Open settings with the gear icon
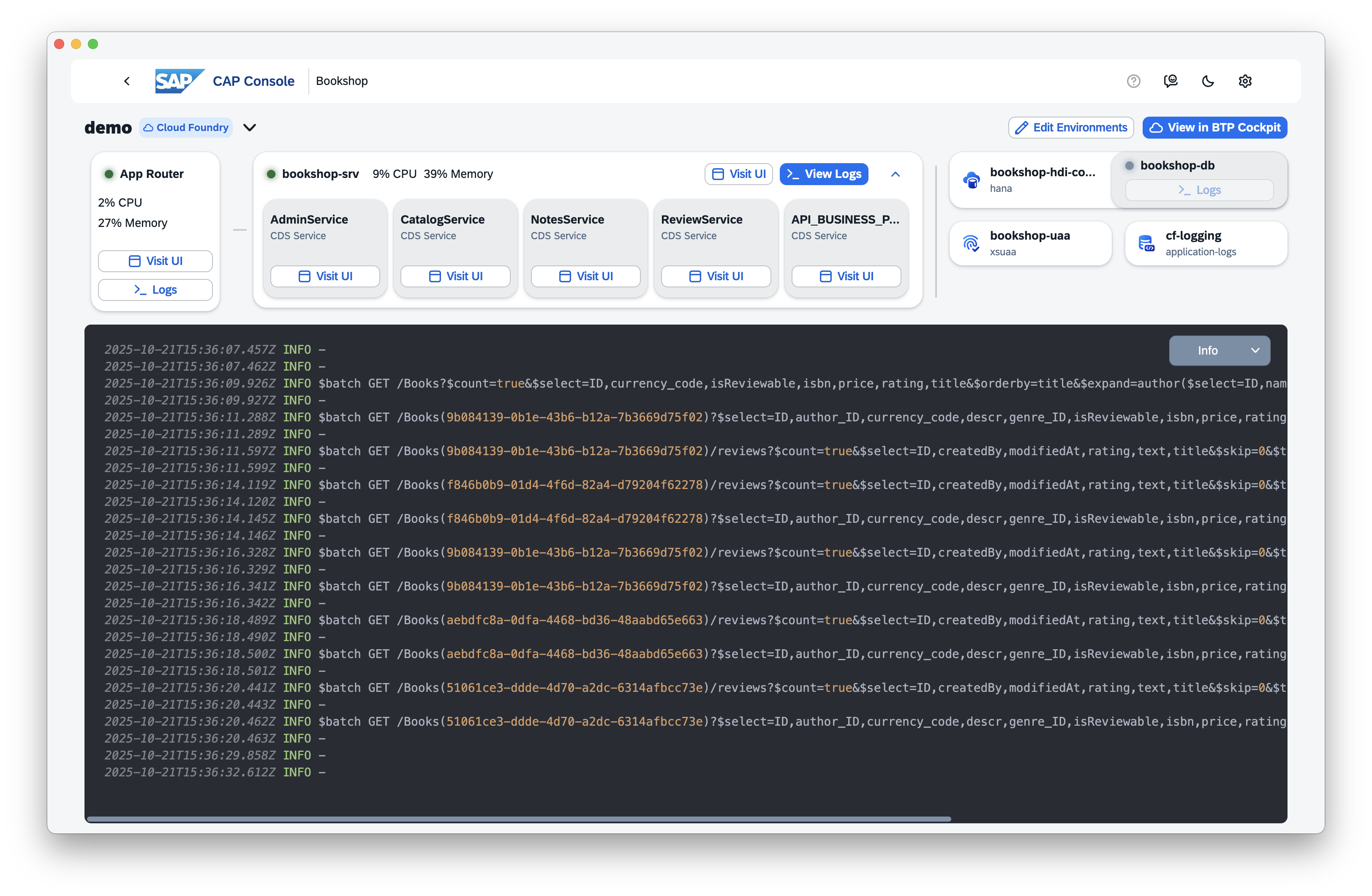Screen dimensions: 1372x896 click(1245, 81)
